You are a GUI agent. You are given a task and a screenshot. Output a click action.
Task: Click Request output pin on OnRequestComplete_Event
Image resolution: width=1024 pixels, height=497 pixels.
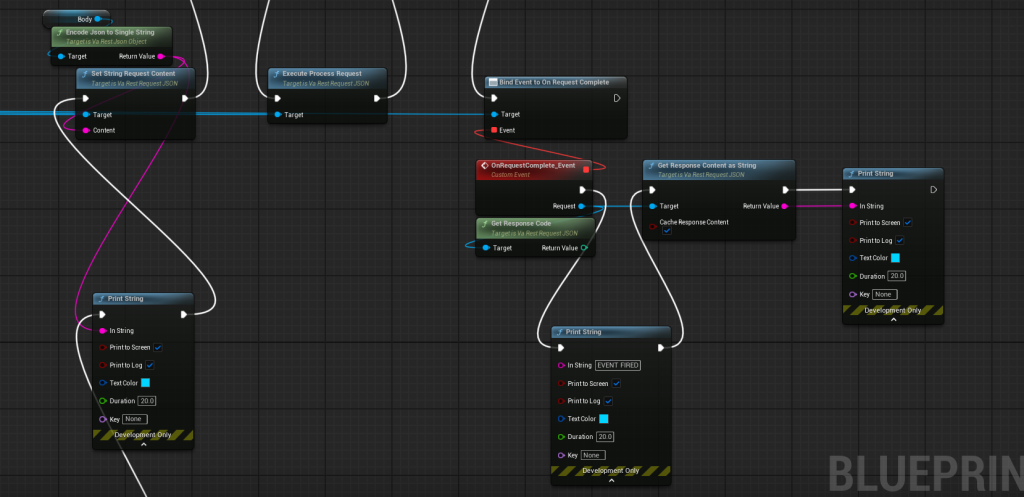(x=582, y=206)
